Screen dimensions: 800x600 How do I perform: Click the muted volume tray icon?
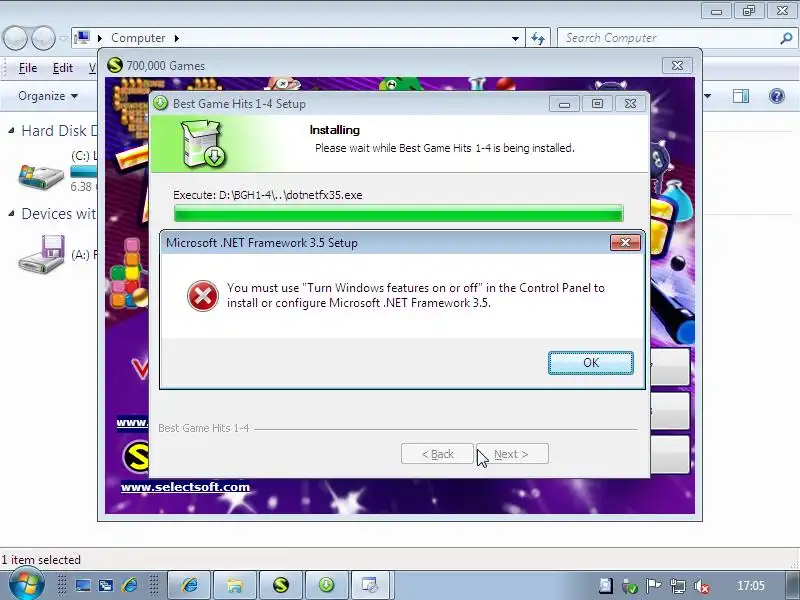702,586
